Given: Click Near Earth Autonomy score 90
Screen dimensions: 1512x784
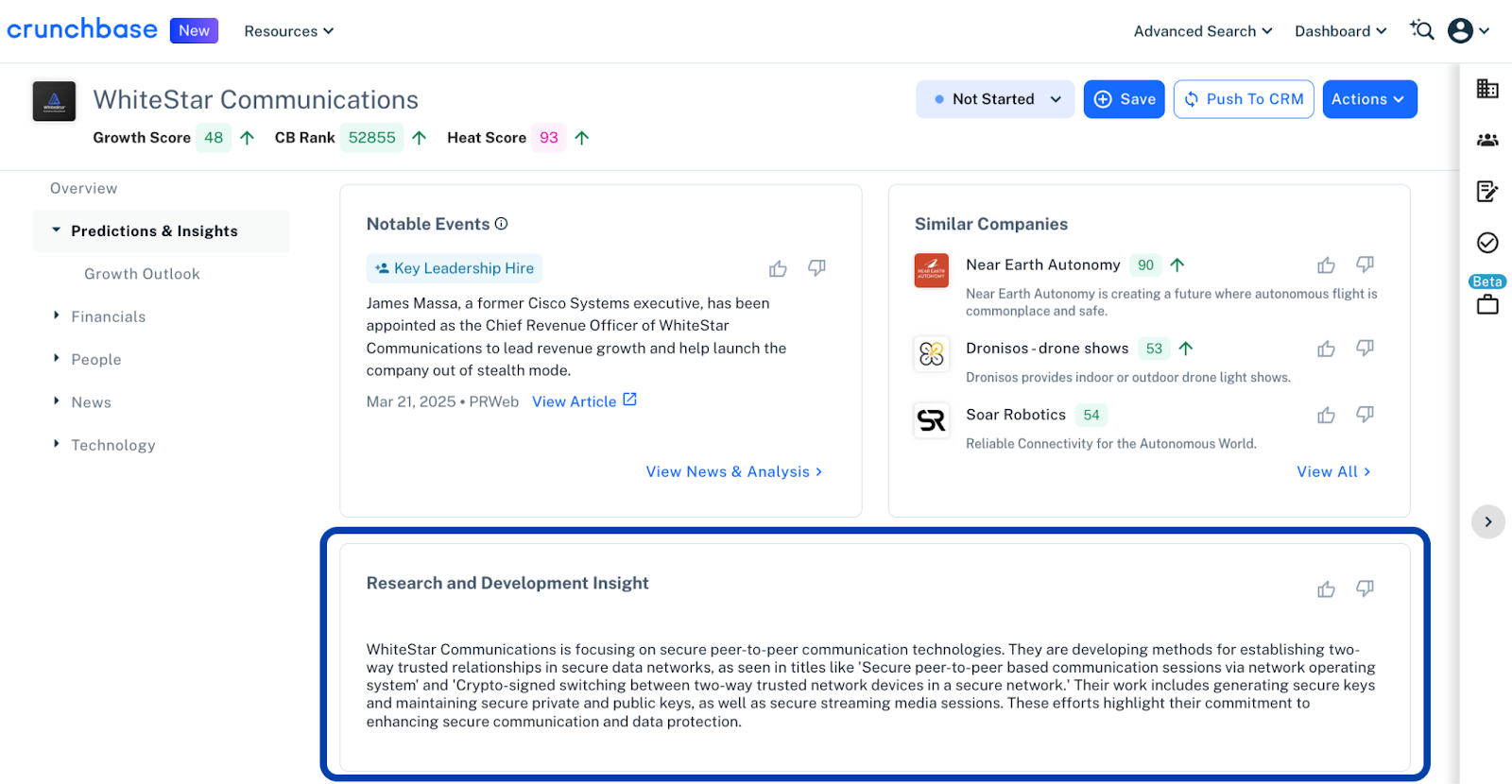Looking at the screenshot, I should point(1145,265).
